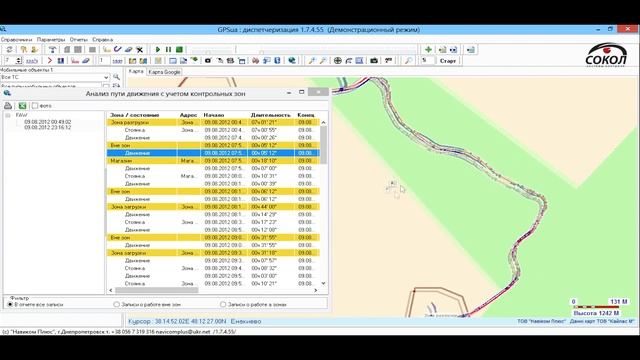Select tree entry '09.08.2012 23:16:12'

[47, 127]
